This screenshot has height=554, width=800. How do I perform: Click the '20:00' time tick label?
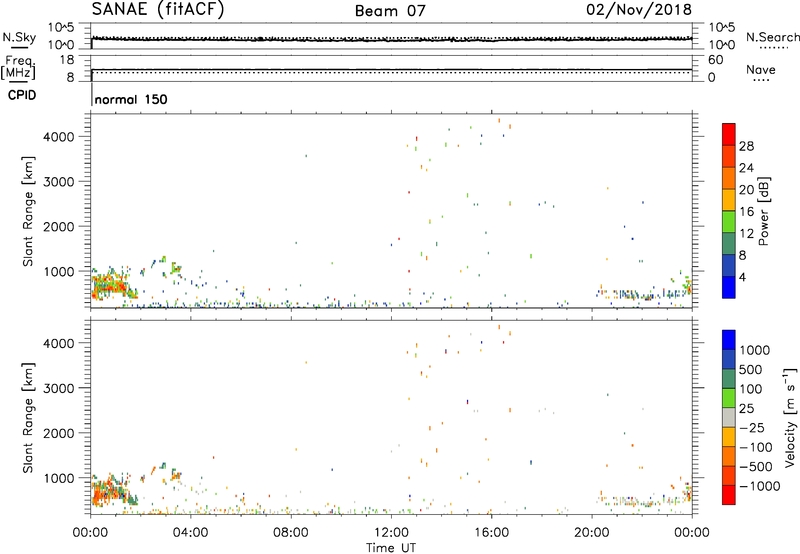pos(591,533)
